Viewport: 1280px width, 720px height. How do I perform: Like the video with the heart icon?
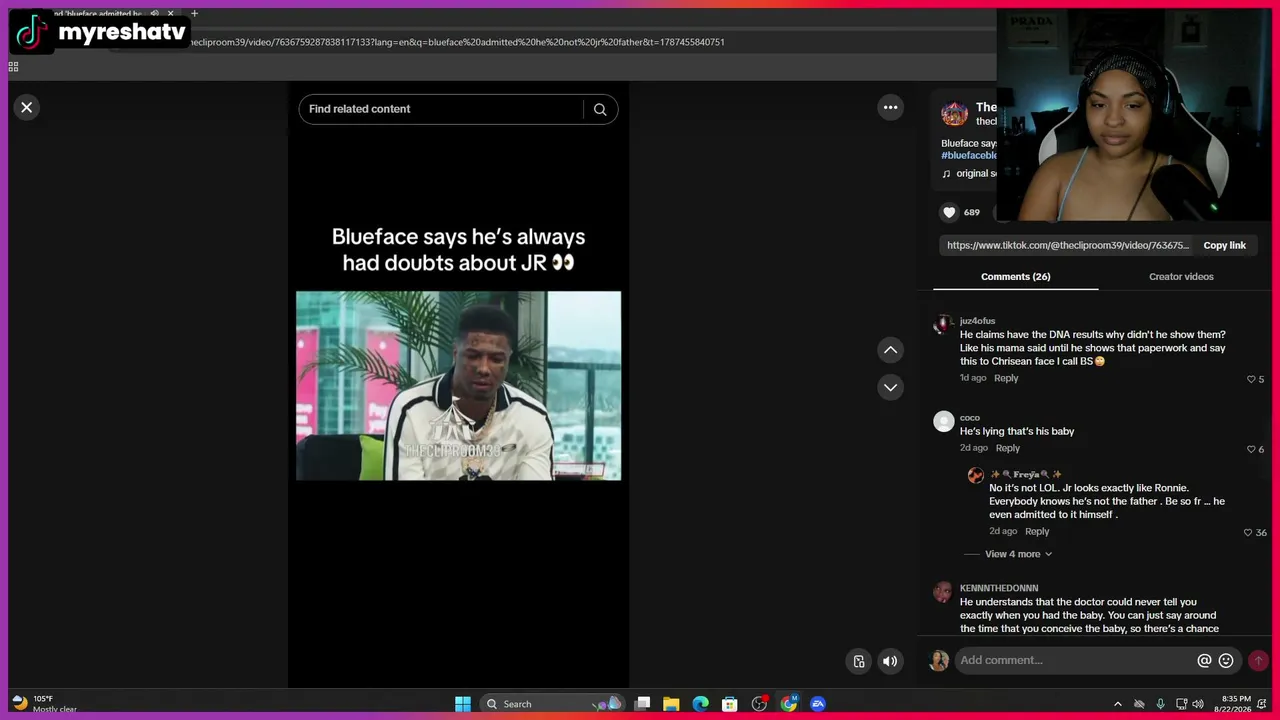point(949,212)
